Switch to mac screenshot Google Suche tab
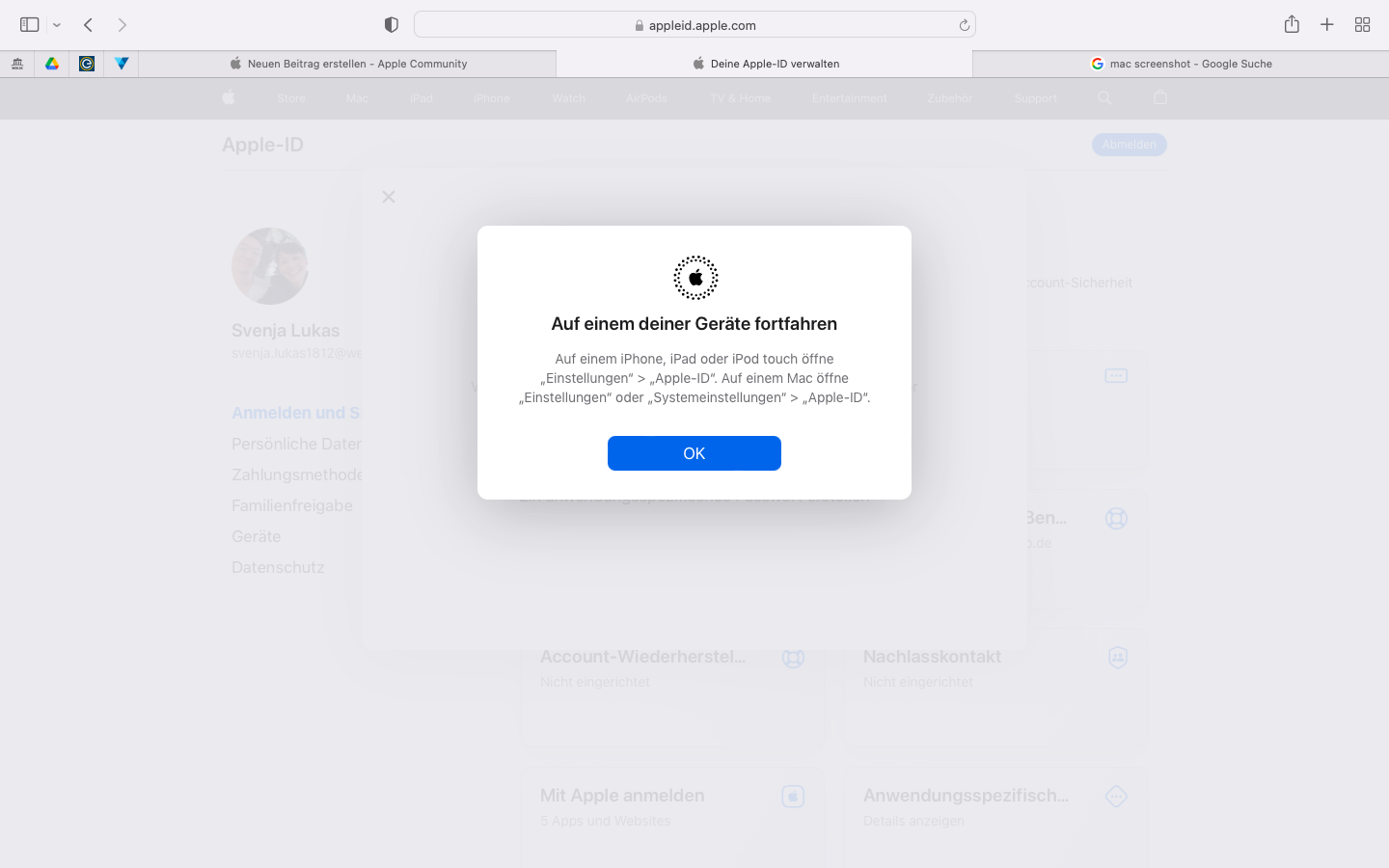The width and height of the screenshot is (1389, 868). [1181, 64]
